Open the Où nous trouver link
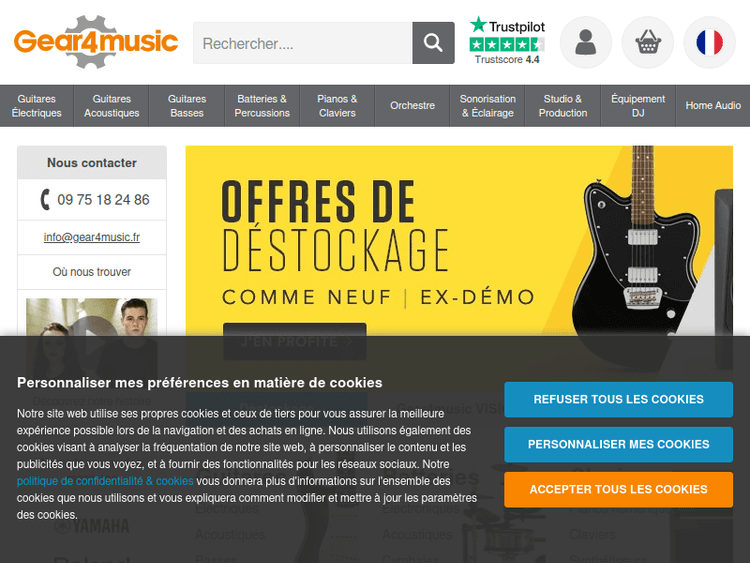This screenshot has height=563, width=750. pyautogui.click(x=92, y=272)
